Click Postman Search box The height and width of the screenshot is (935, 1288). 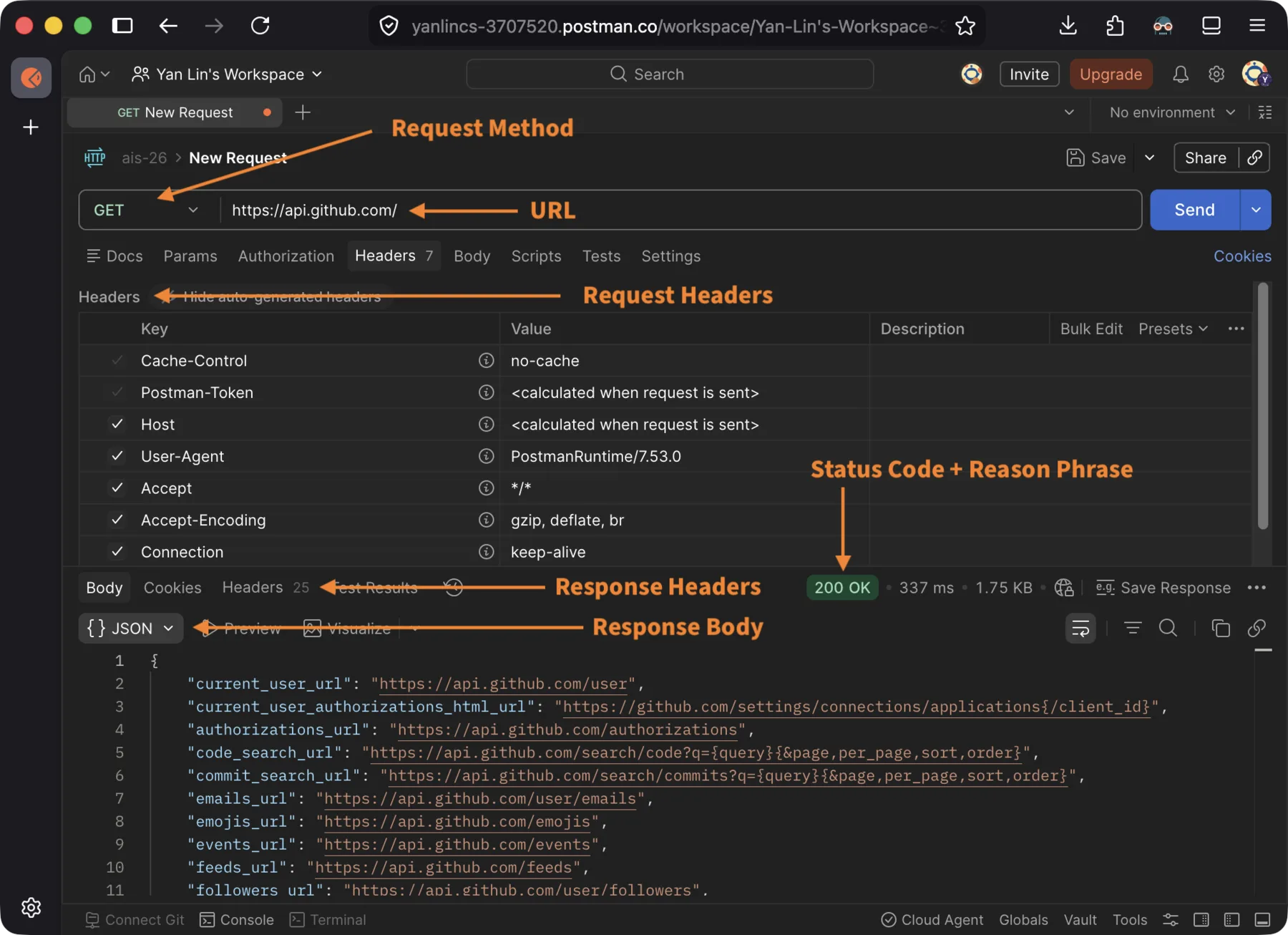(x=670, y=74)
